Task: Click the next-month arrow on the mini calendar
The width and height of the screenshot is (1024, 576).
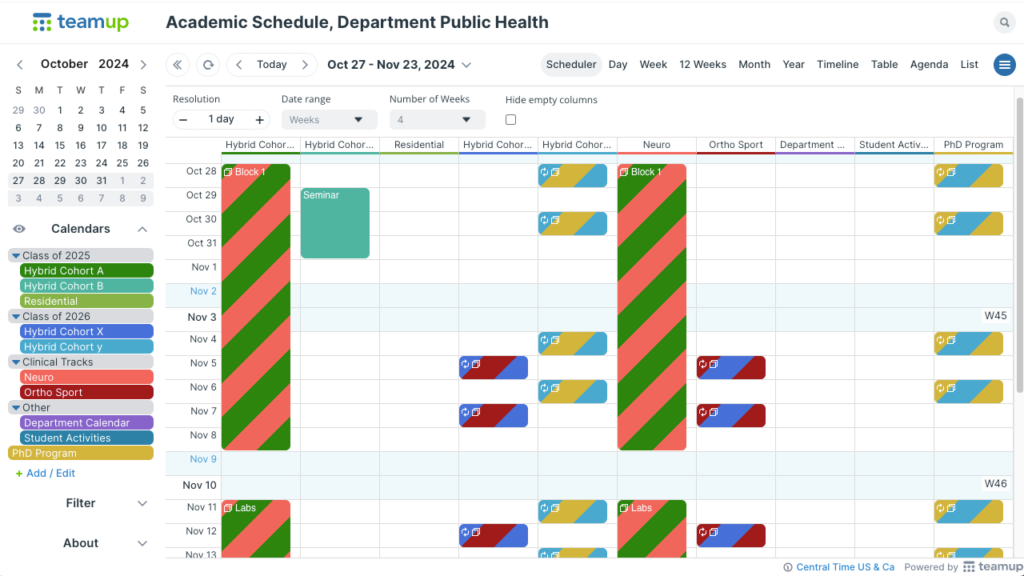Action: pyautogui.click(x=142, y=64)
